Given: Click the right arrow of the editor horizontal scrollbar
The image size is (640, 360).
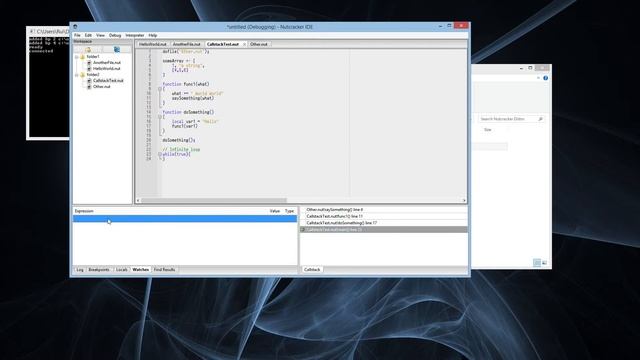Looking at the screenshot, I should point(464,200).
